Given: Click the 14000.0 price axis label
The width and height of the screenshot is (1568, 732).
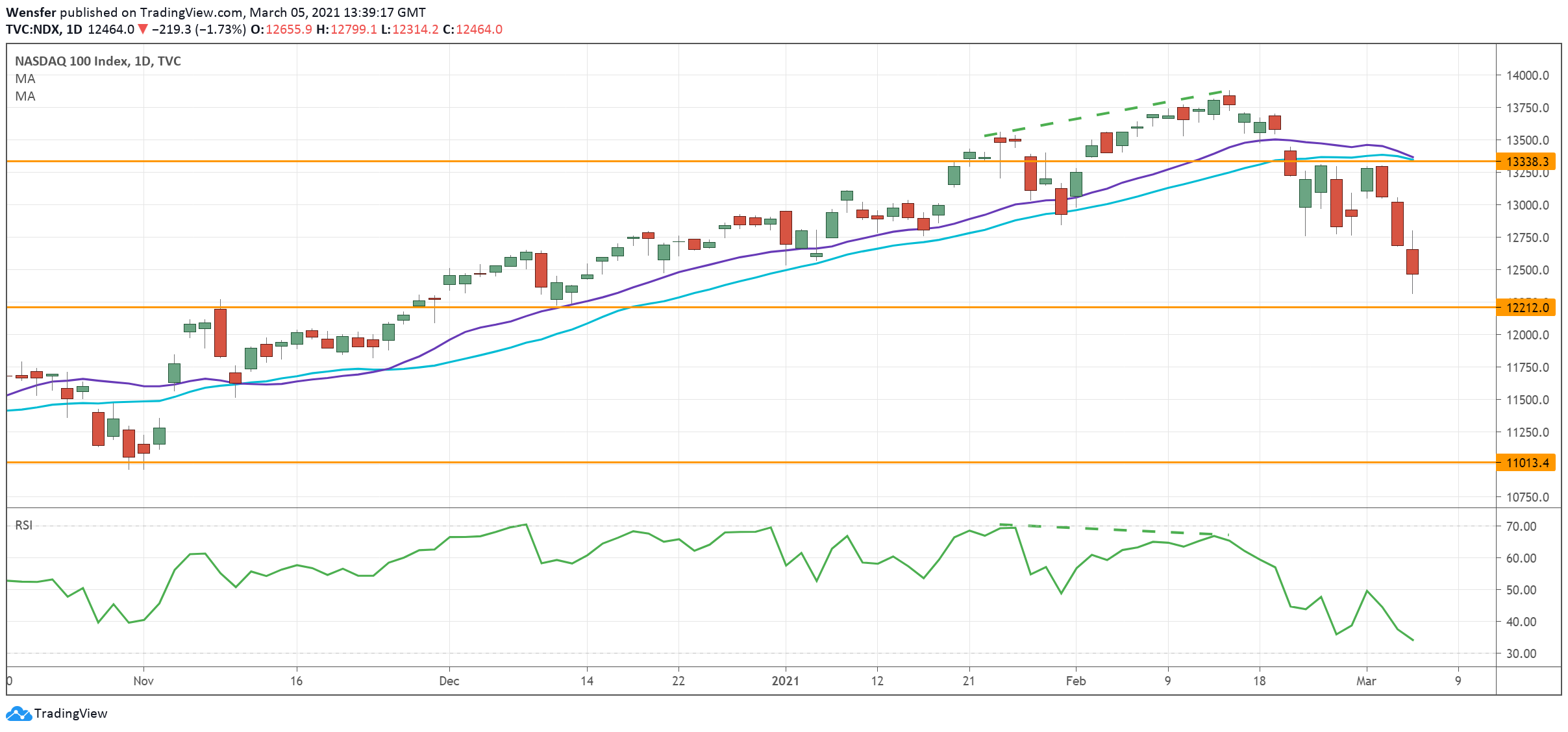Looking at the screenshot, I should pos(1526,75).
